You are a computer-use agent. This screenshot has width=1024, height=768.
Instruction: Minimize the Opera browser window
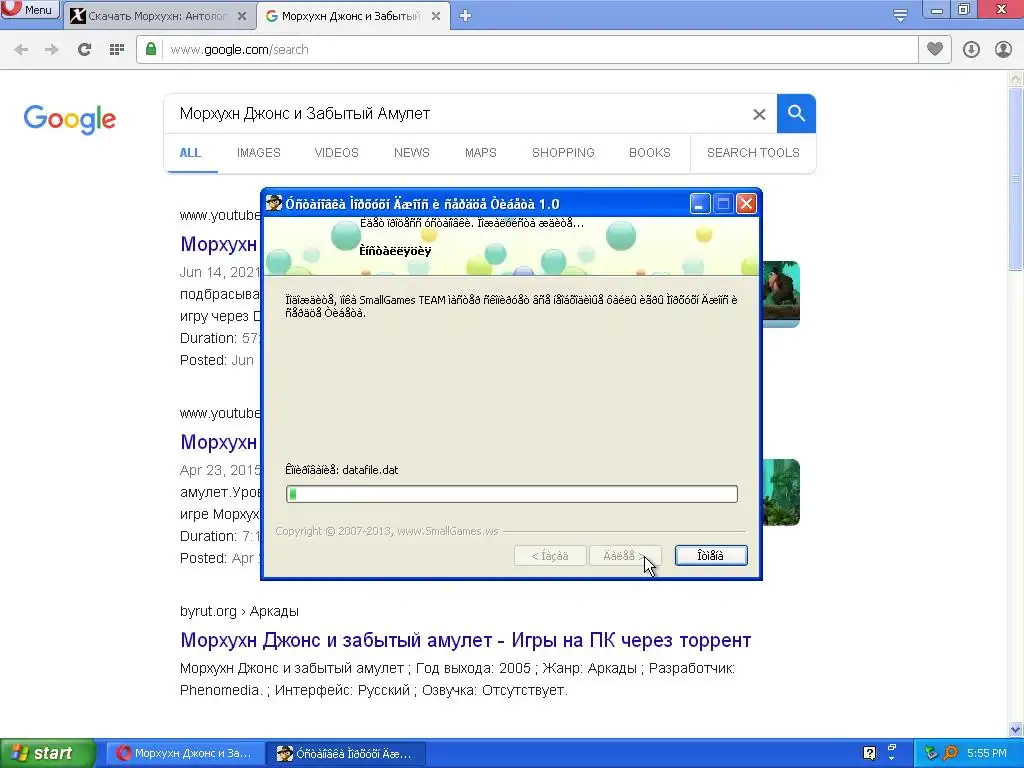coord(936,9)
